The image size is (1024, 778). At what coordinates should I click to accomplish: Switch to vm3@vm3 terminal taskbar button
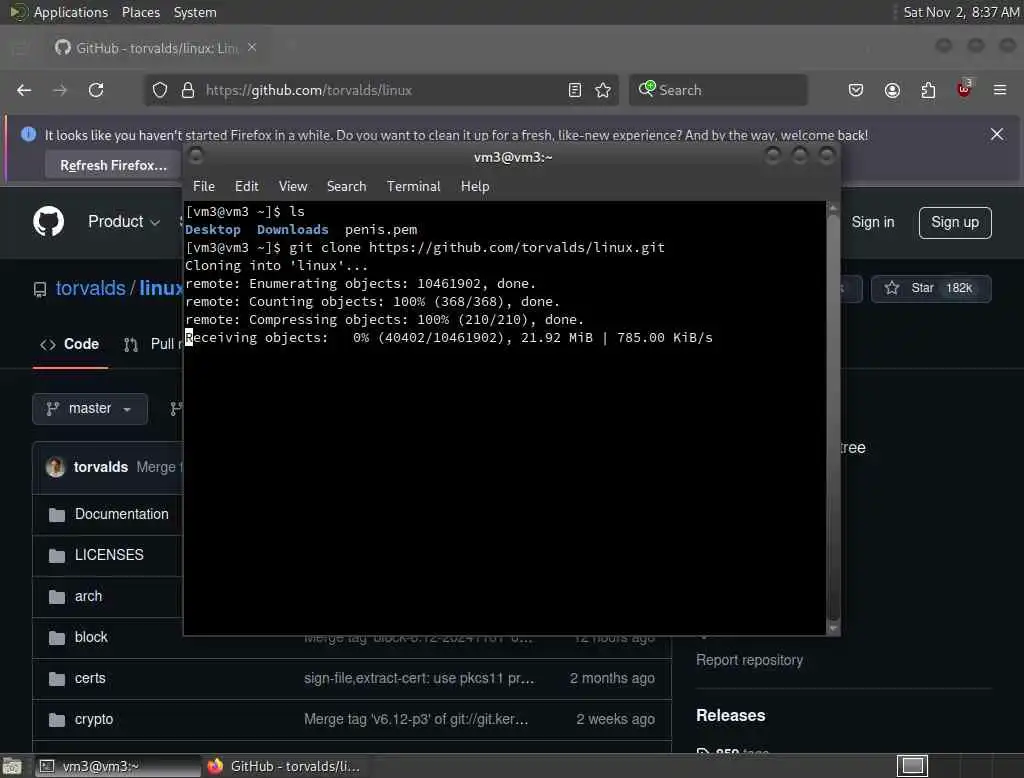pyautogui.click(x=118, y=766)
